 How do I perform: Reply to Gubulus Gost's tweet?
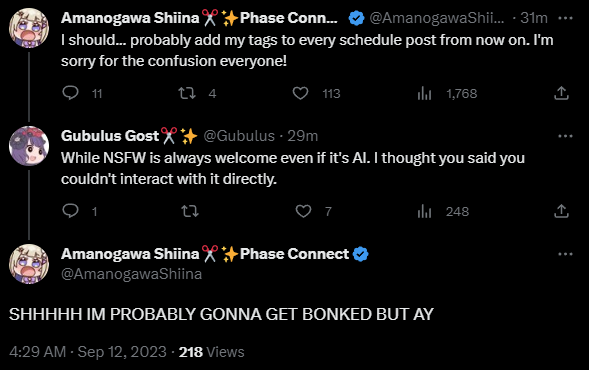70,211
